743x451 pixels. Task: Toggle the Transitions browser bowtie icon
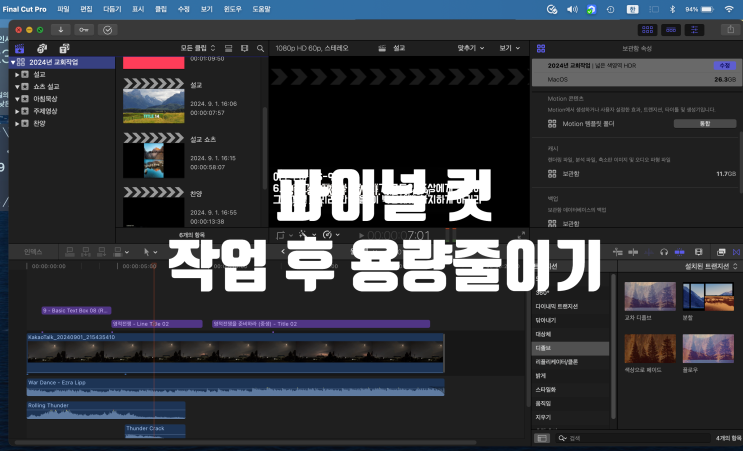pos(737,252)
